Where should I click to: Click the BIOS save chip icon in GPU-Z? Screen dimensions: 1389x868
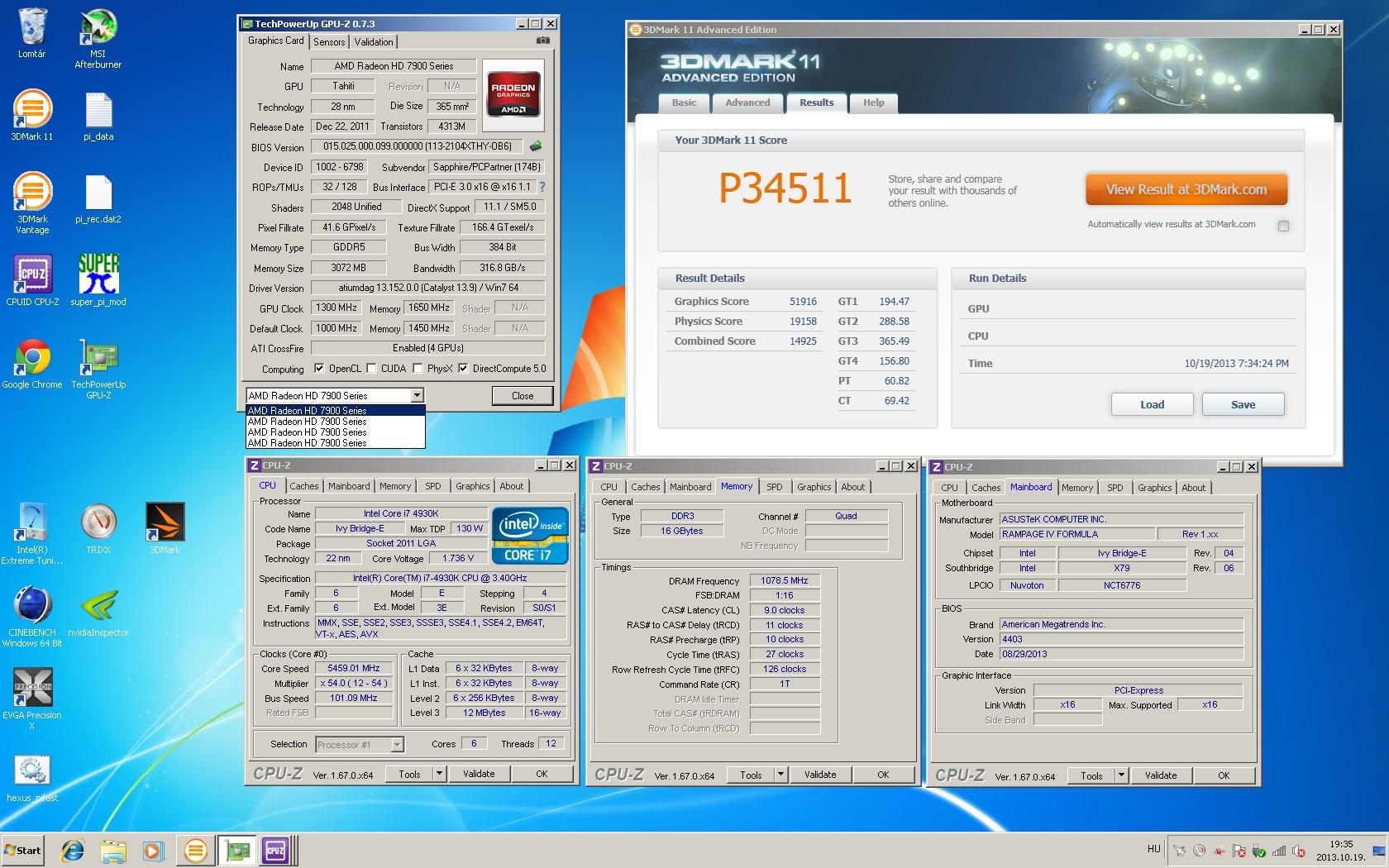pyautogui.click(x=536, y=146)
